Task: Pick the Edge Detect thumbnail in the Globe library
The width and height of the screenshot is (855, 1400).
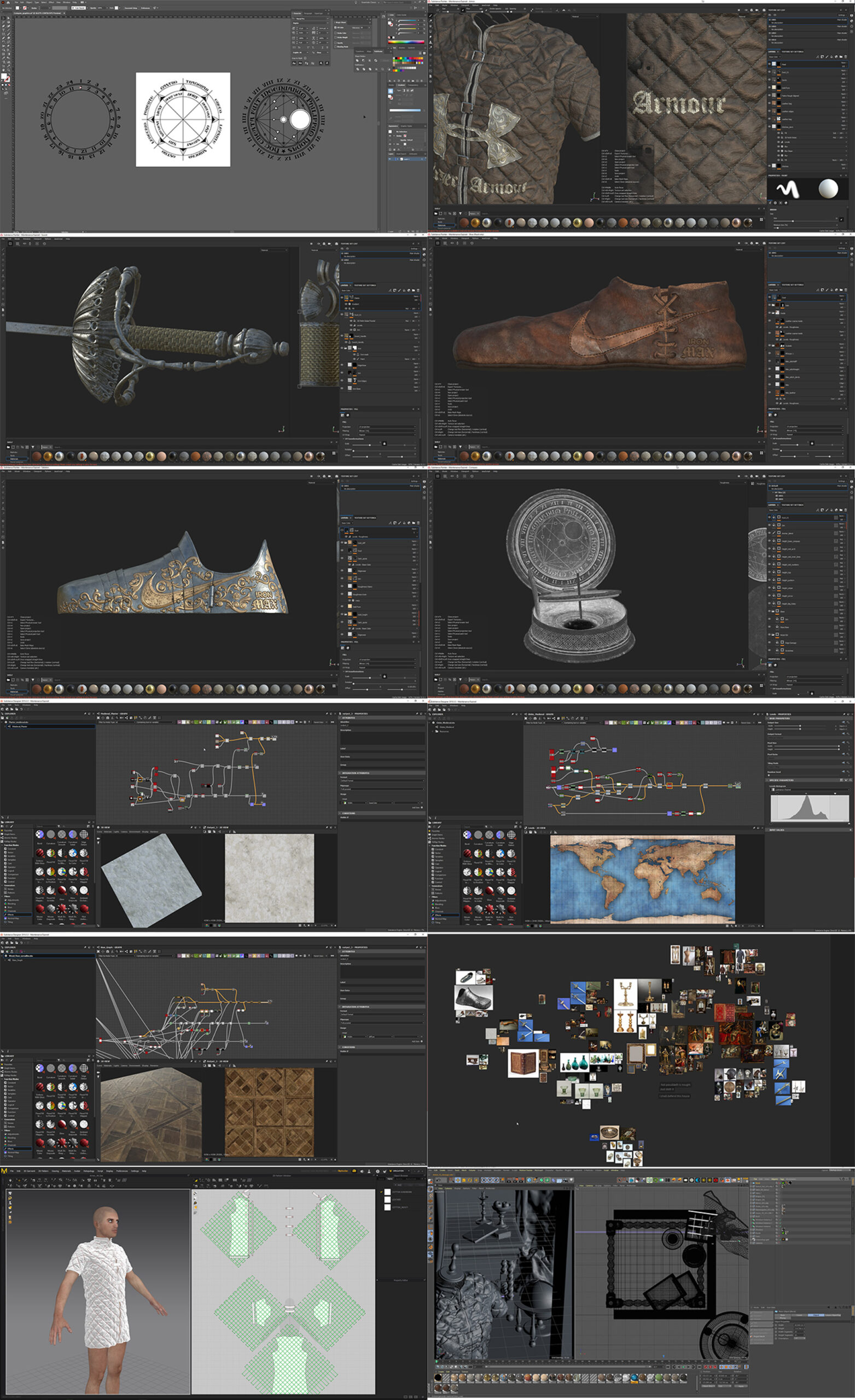Action: (x=511, y=835)
